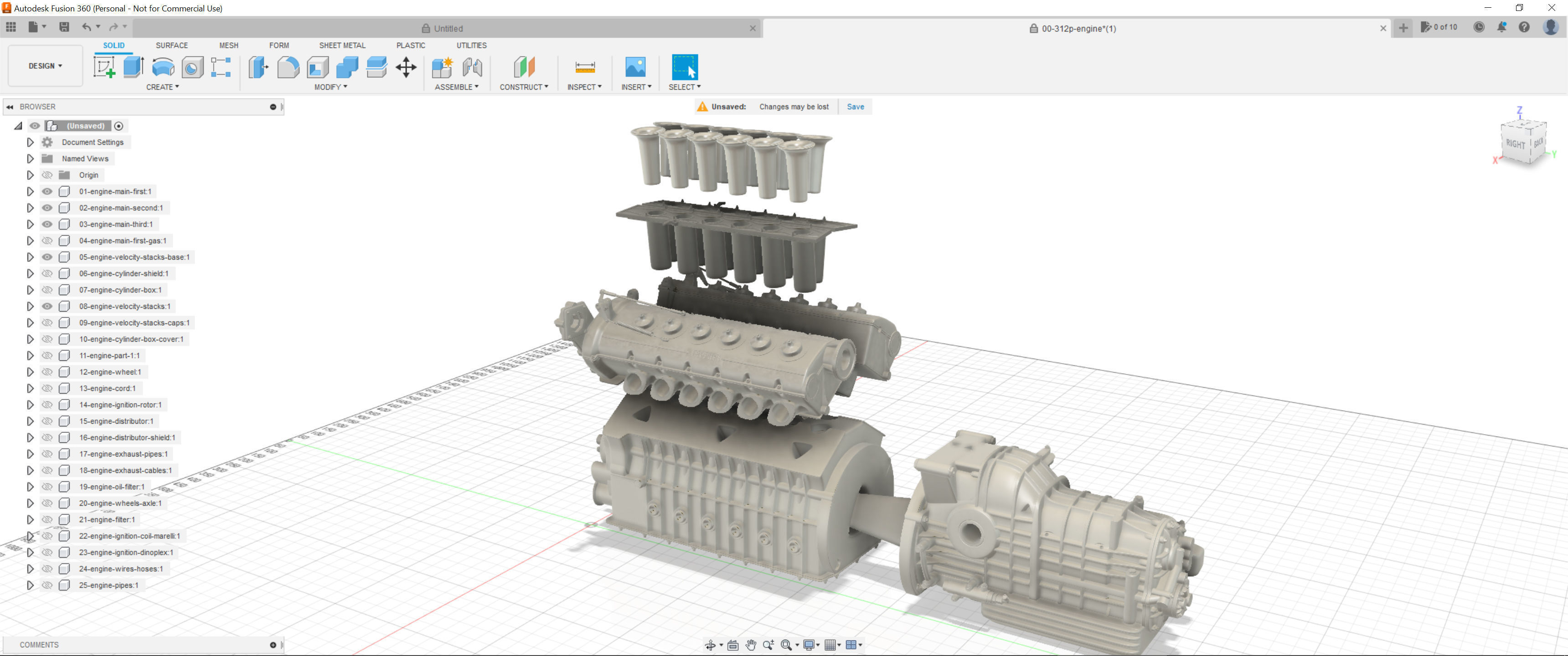Click the Measure tool in Inspect
1568x656 pixels.
pyautogui.click(x=584, y=67)
